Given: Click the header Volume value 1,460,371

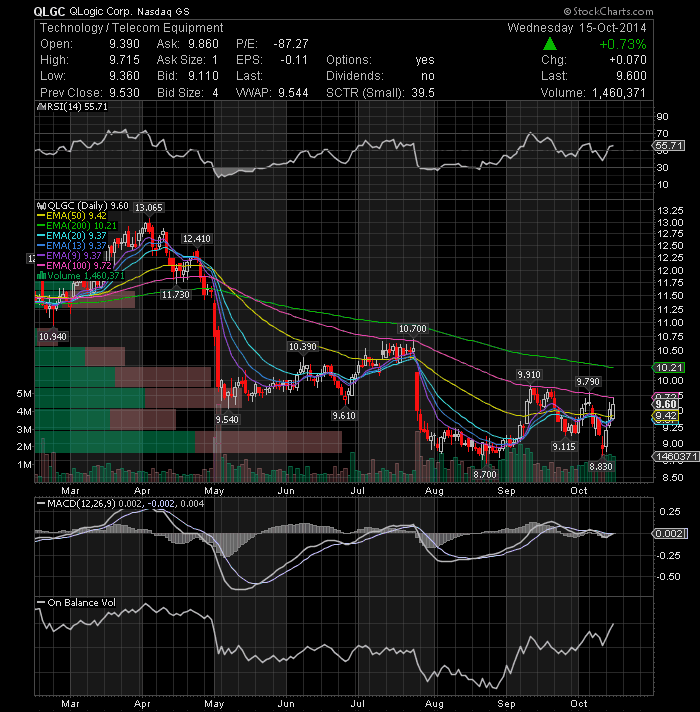Looking at the screenshot, I should (619, 93).
